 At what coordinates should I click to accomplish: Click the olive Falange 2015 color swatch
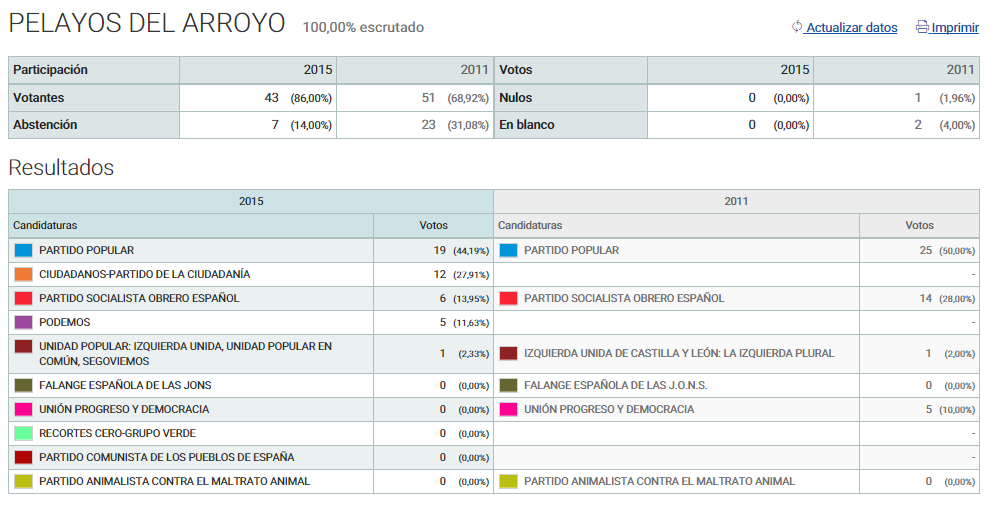(23, 385)
